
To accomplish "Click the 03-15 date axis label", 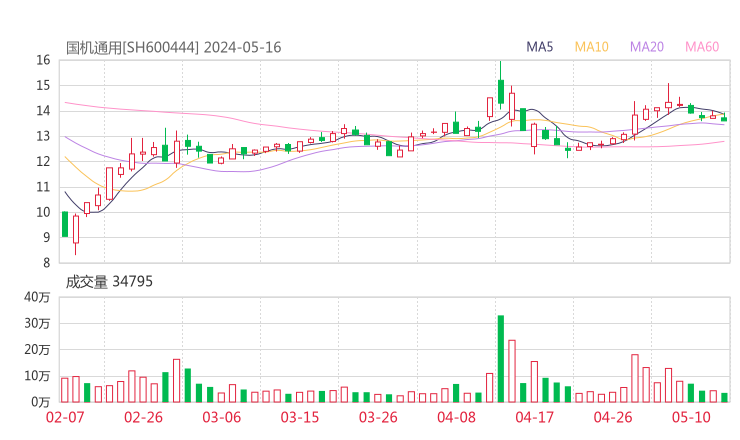I will point(299,417).
